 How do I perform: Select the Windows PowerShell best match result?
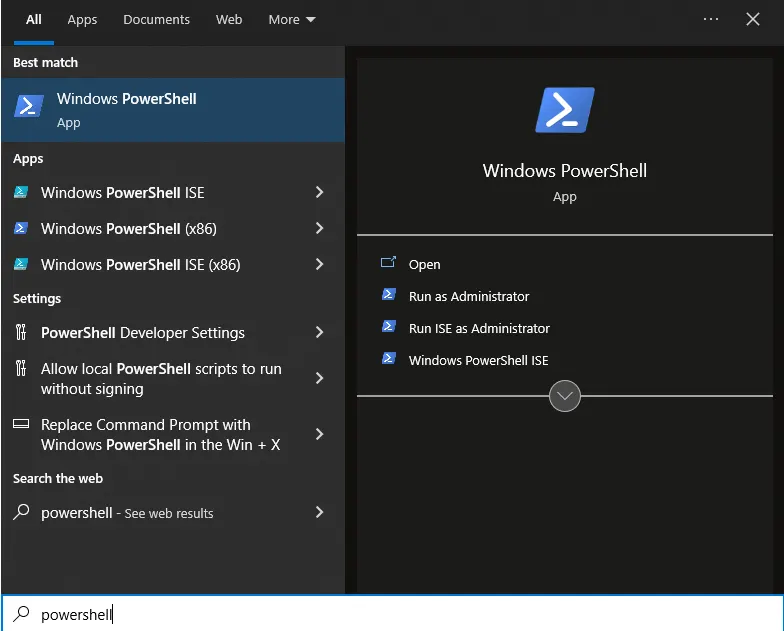click(x=173, y=110)
